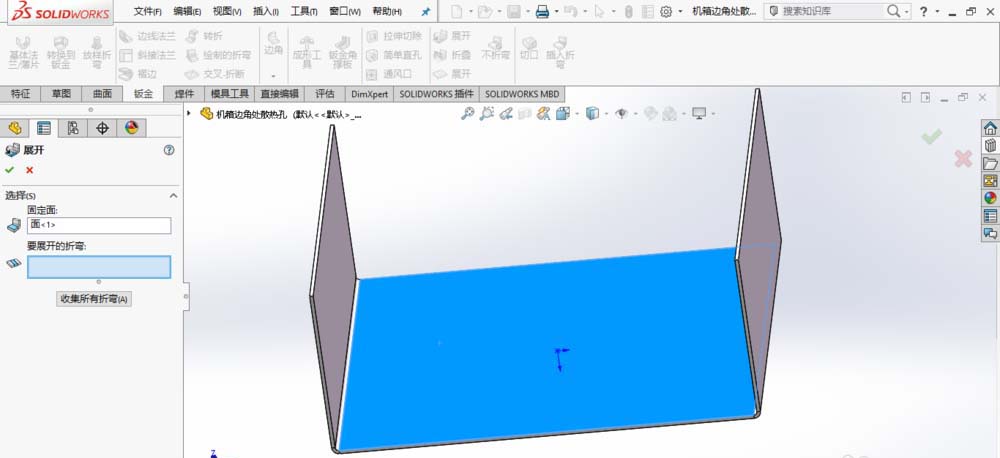The width and height of the screenshot is (1000, 458).
Task: Open the ConfigurationManager tab
Action: point(73,128)
